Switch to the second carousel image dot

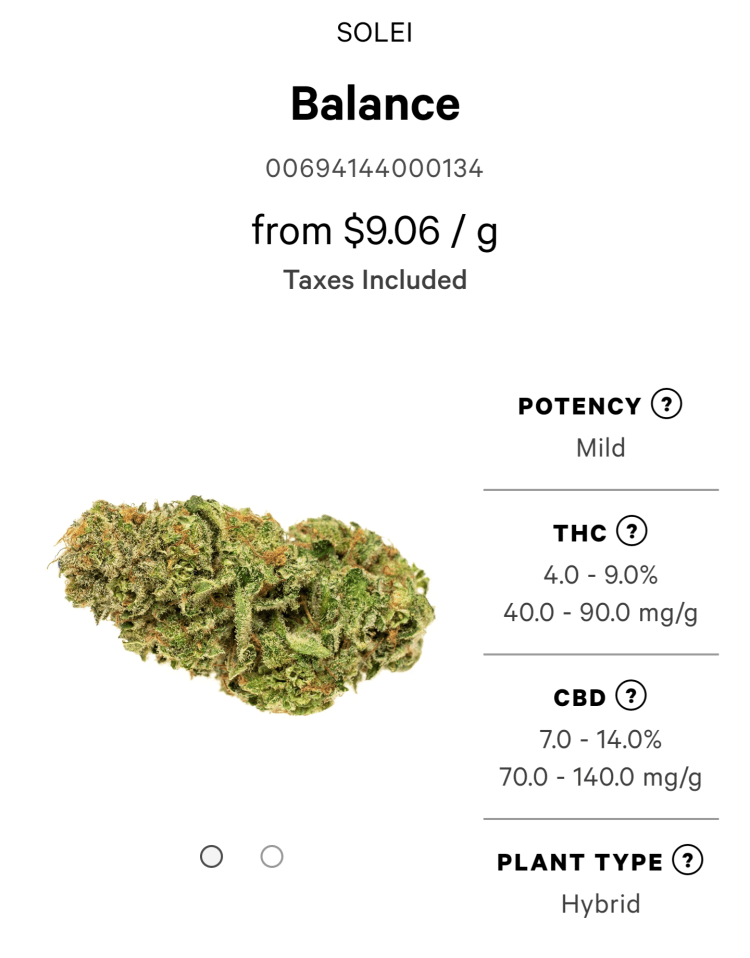271,856
